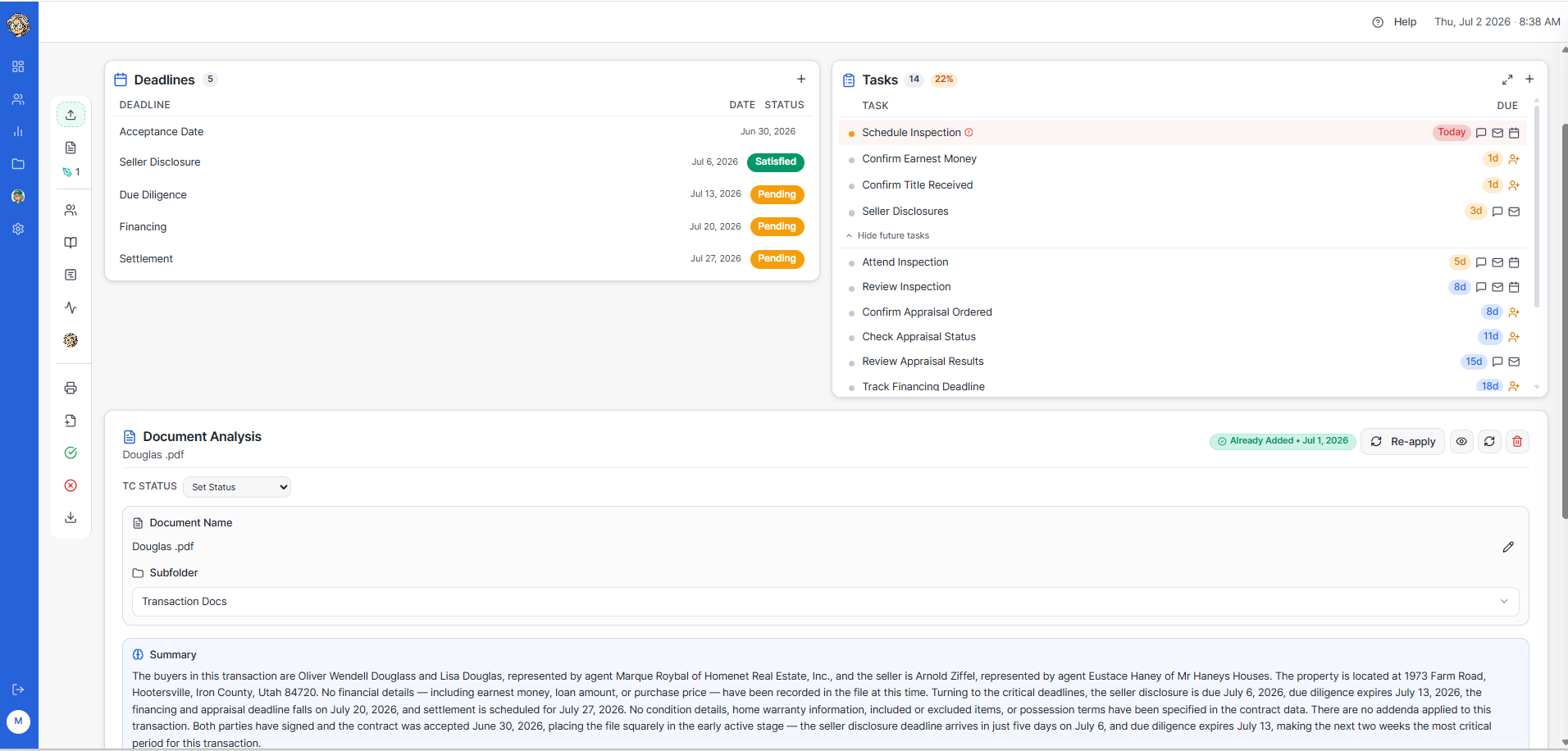Toggle Attend Inspection task status dot

pyautogui.click(x=851, y=263)
